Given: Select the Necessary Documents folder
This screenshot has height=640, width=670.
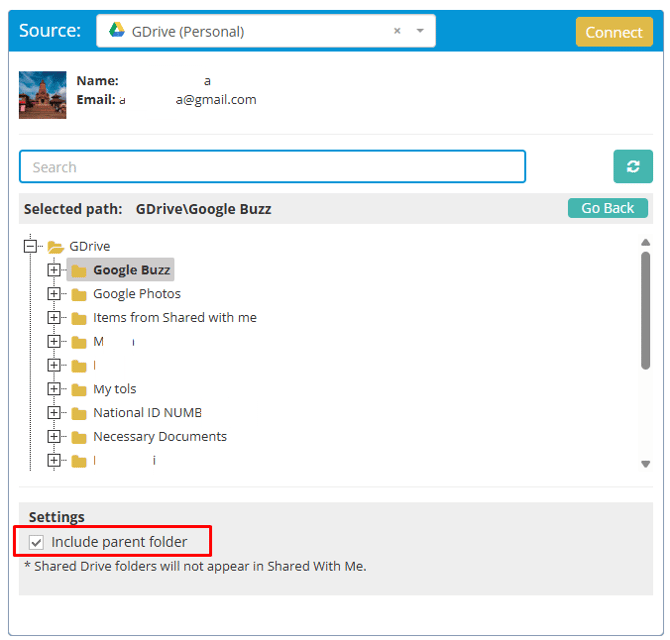Looking at the screenshot, I should click(x=160, y=437).
